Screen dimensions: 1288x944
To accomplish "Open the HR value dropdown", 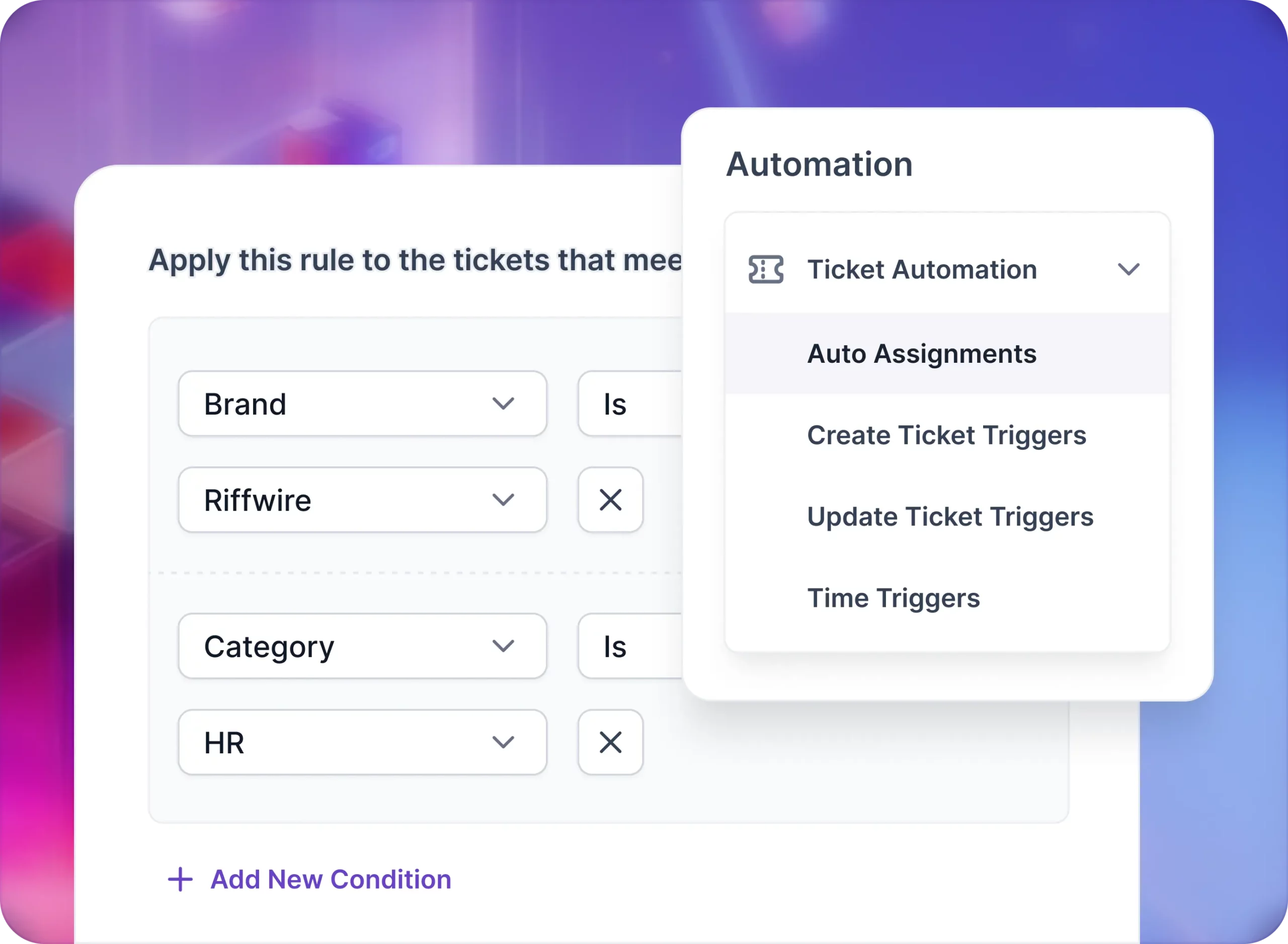I will click(362, 742).
